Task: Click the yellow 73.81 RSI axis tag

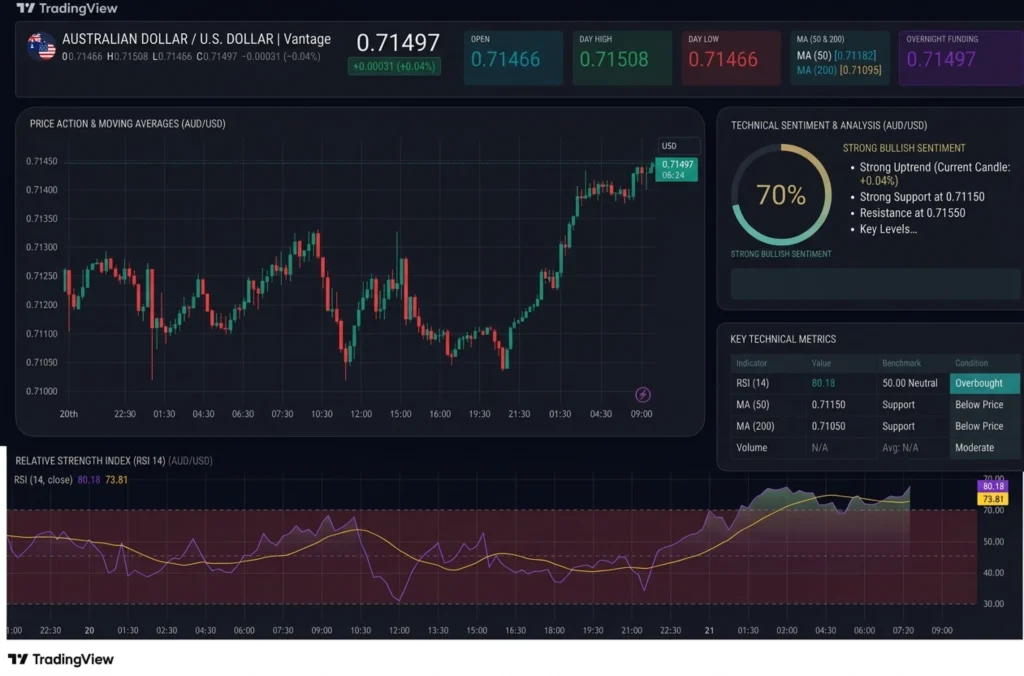Action: click(x=993, y=499)
